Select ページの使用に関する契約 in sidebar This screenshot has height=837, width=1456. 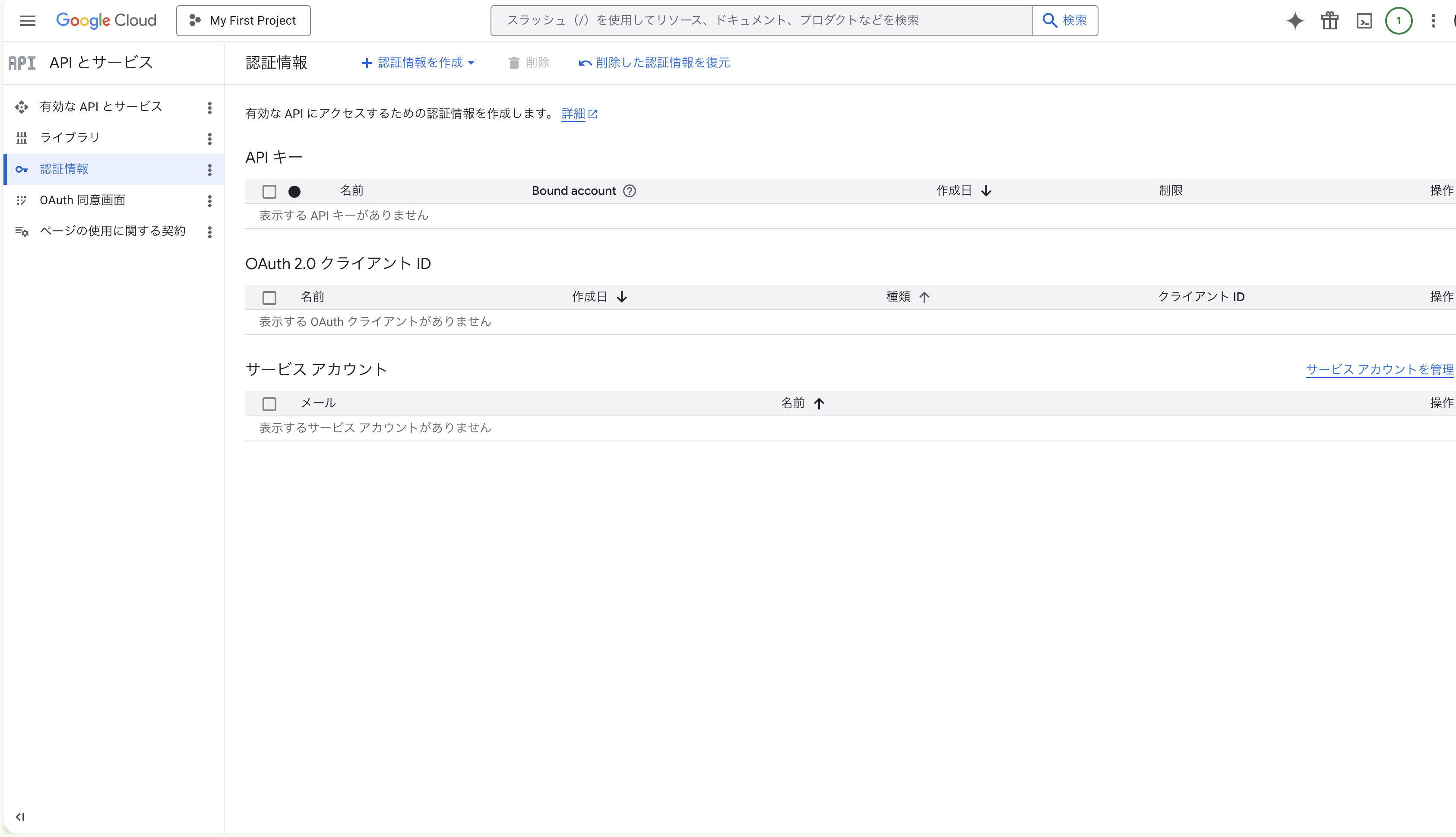click(x=113, y=231)
